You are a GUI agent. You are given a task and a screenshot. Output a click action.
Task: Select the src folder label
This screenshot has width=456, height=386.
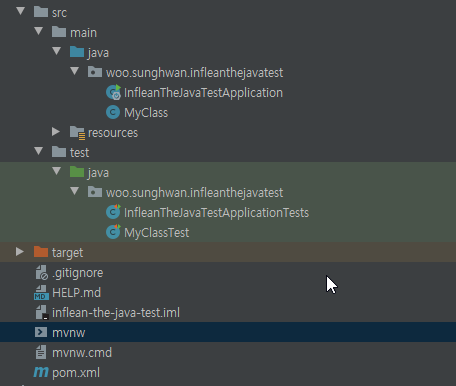[x=59, y=13]
